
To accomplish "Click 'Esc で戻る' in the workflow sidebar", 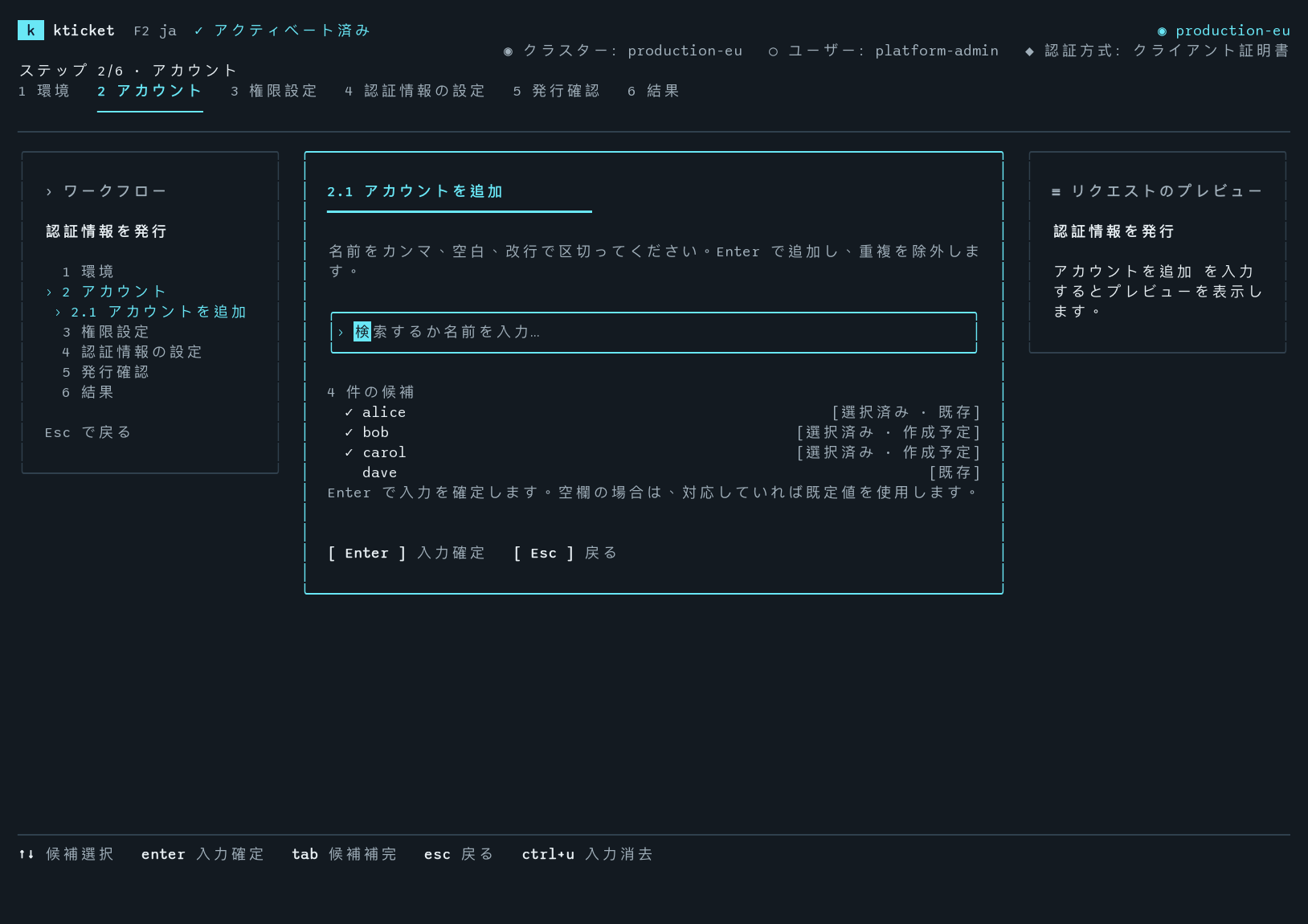I will (88, 432).
